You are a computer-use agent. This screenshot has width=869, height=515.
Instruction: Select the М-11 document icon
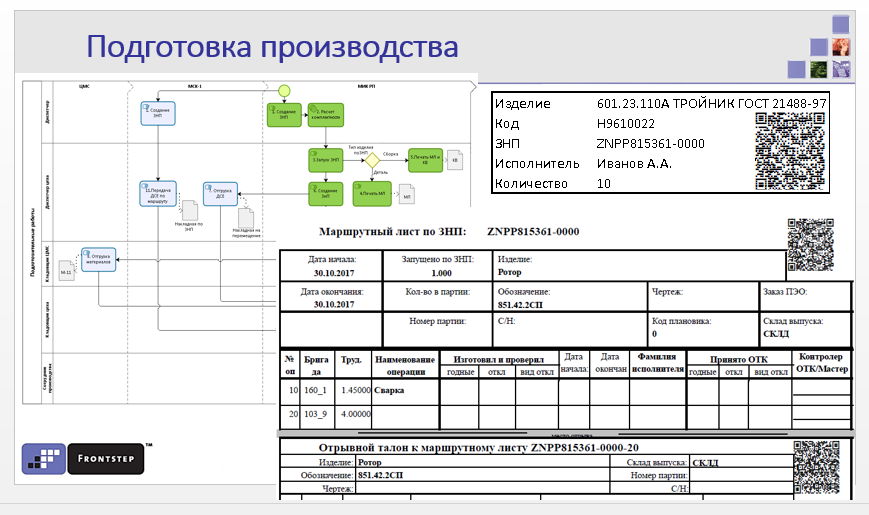point(65,271)
